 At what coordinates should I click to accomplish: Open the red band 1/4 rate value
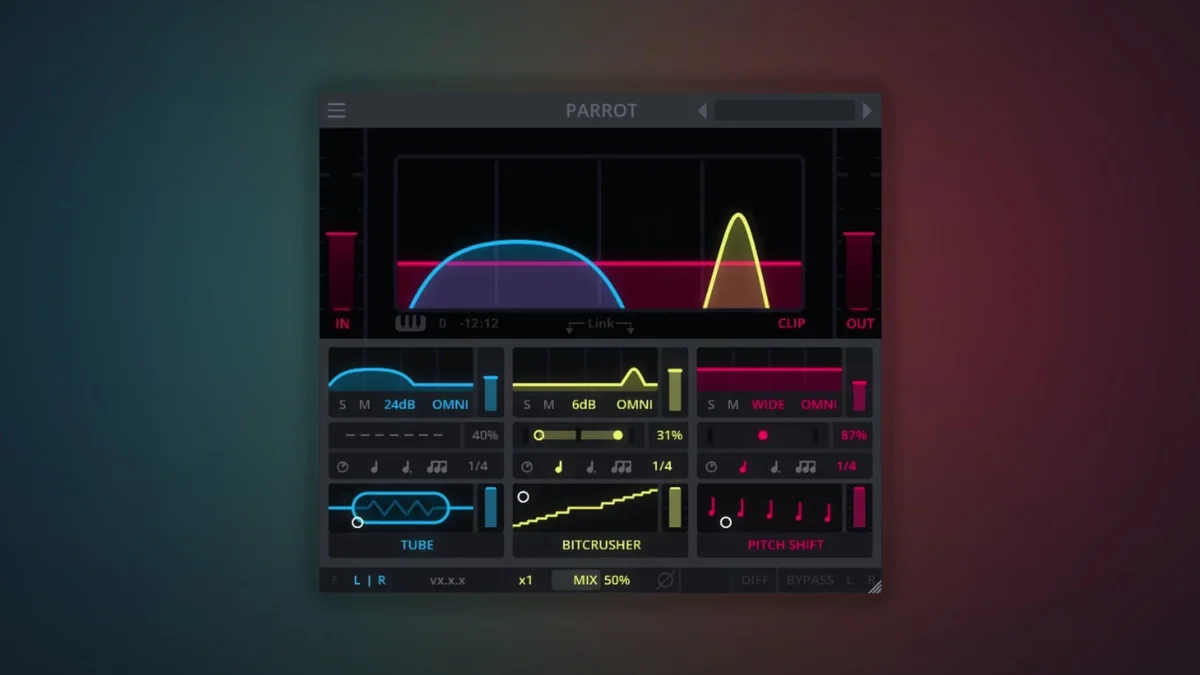click(846, 467)
